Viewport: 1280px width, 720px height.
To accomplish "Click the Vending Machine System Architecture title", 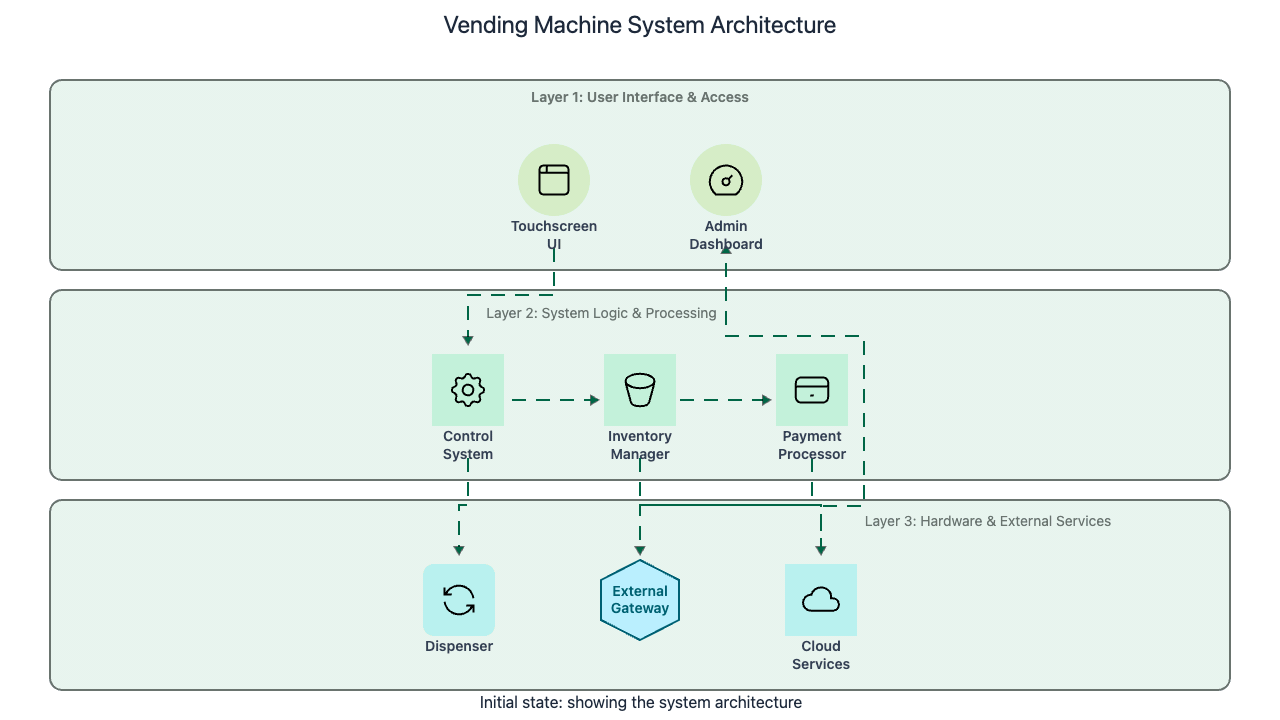I will [640, 25].
